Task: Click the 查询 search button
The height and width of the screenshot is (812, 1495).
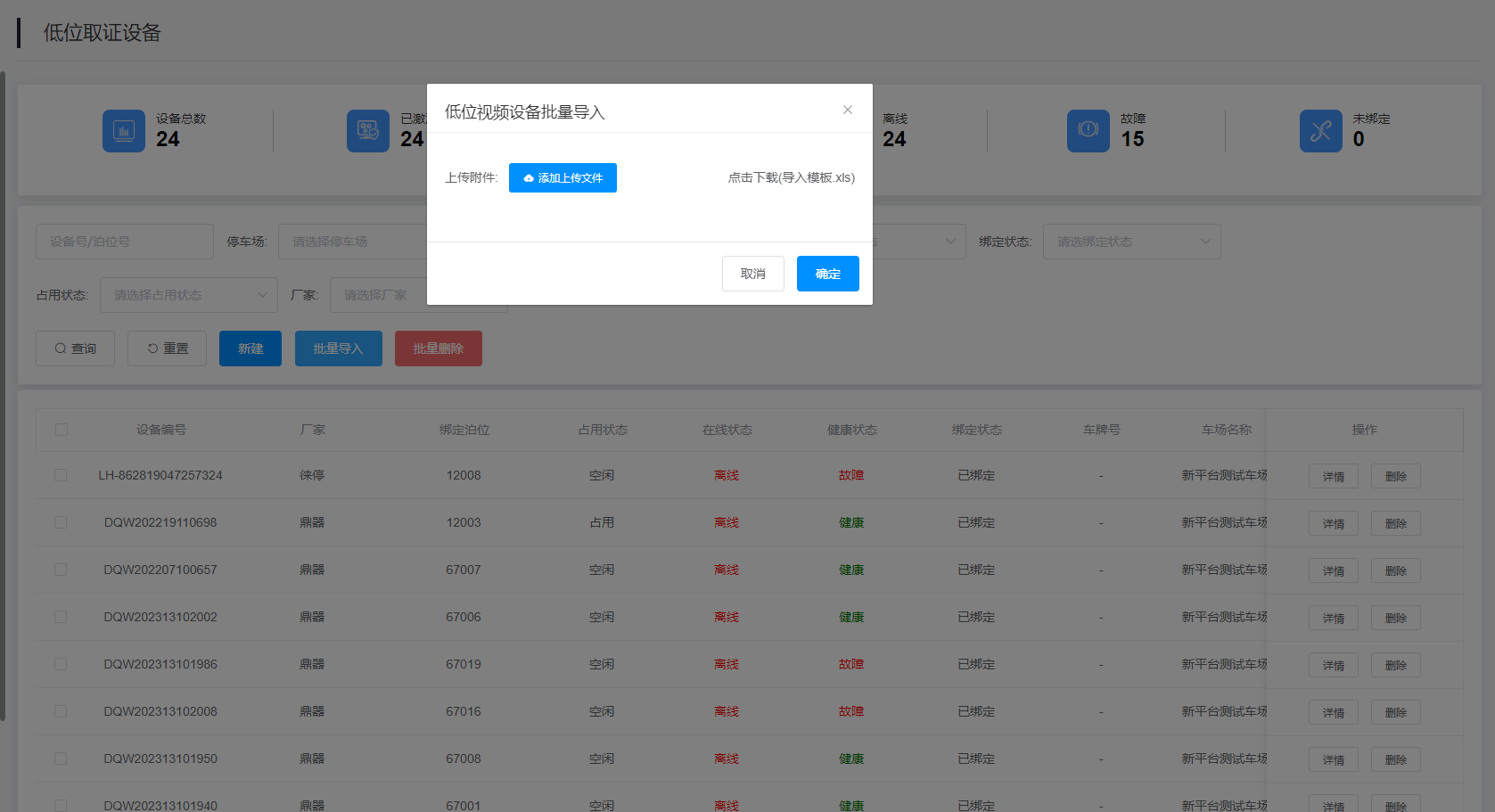Action: point(75,349)
